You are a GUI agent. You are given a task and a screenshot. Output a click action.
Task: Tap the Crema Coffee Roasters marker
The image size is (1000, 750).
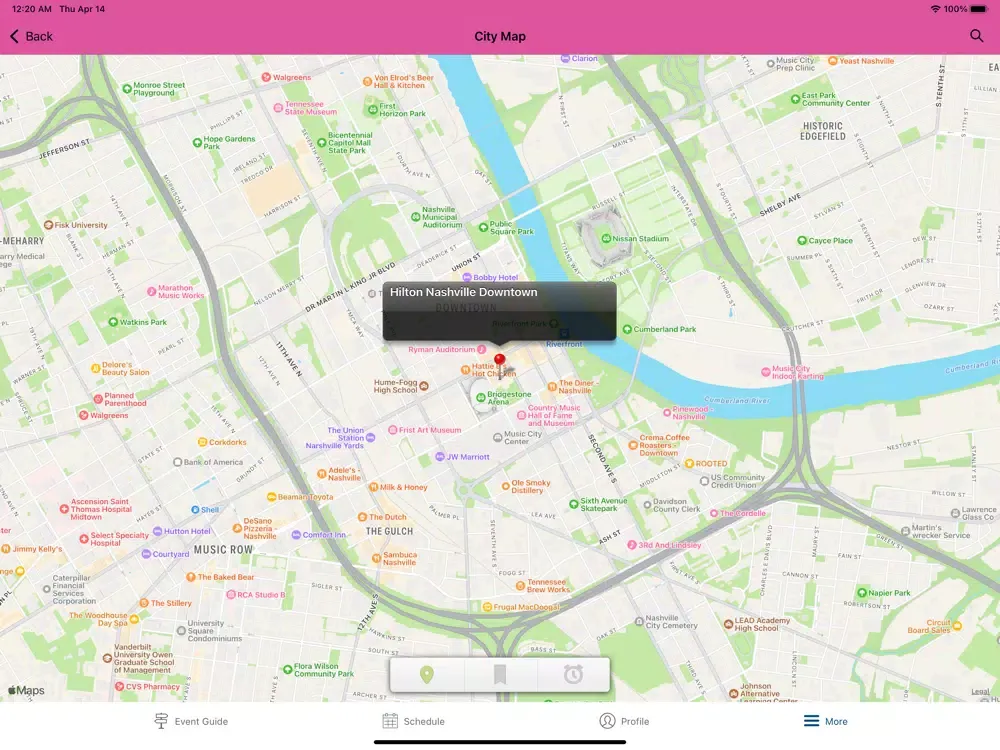633,445
